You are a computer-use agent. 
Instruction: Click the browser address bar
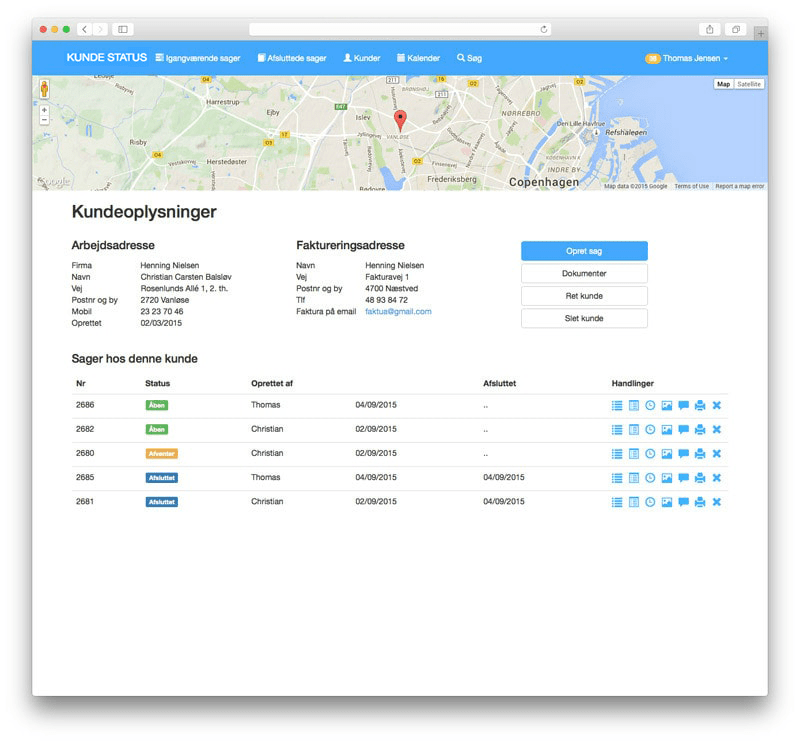(x=400, y=29)
